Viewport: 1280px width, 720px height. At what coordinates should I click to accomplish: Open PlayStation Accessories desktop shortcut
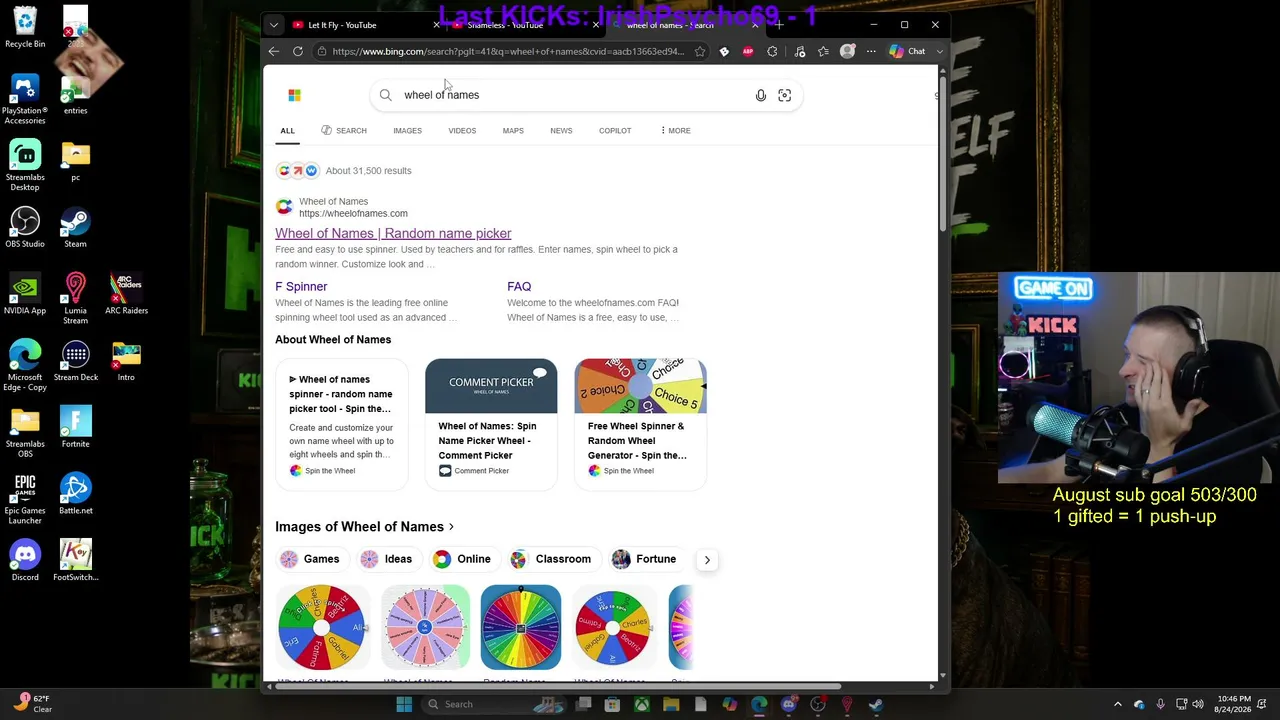25,100
